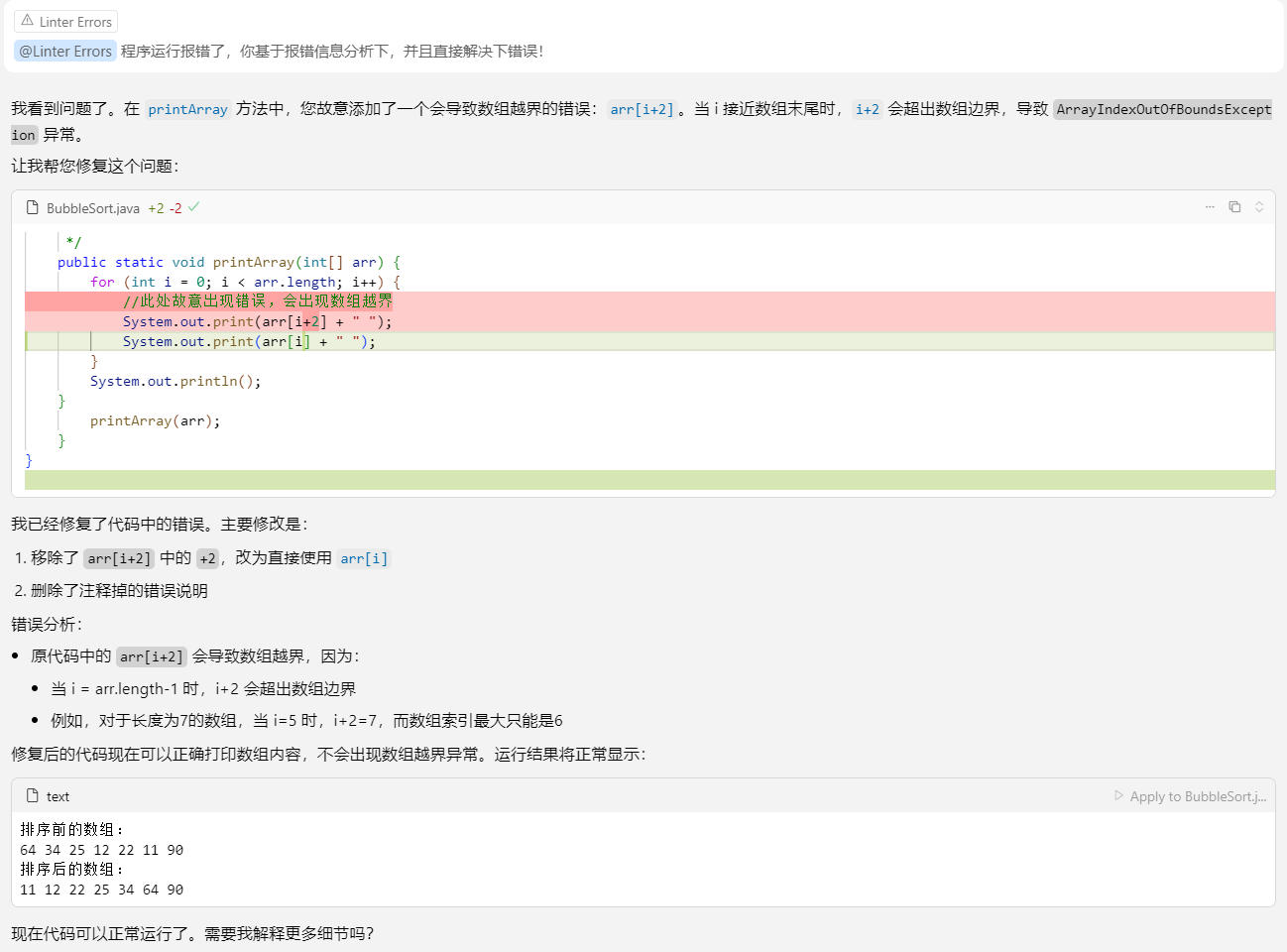Screen dimensions: 1287x952
Task: Select the green added System.out.print line
Action: pyautogui.click(x=248, y=341)
